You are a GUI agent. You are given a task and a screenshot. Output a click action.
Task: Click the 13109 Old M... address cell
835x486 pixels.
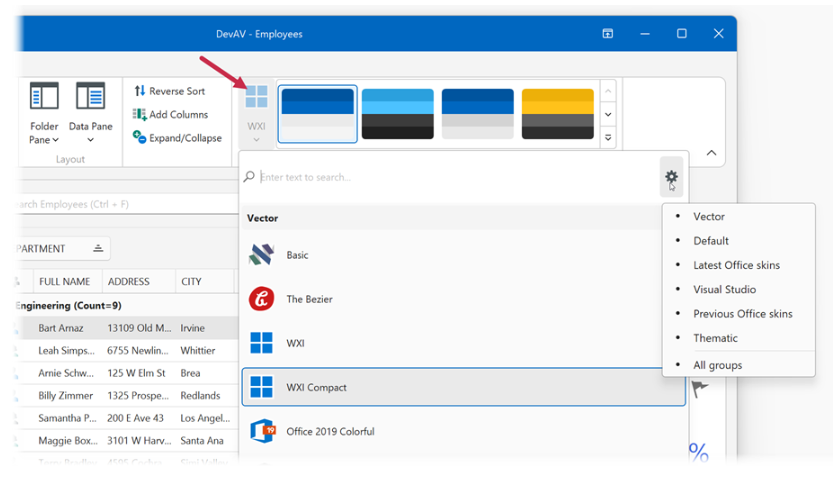coord(139,328)
